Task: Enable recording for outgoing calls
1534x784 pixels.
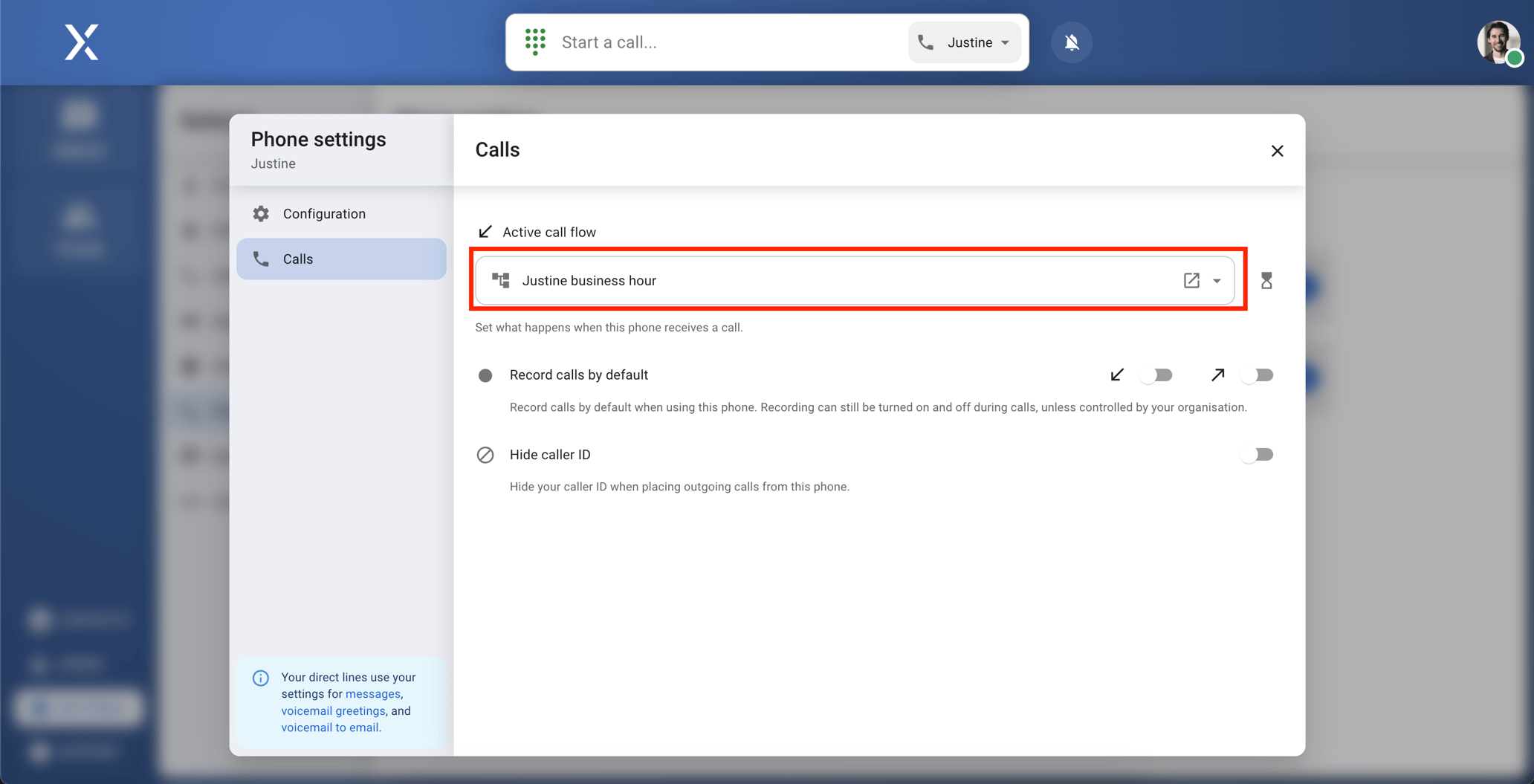Action: click(x=1257, y=375)
